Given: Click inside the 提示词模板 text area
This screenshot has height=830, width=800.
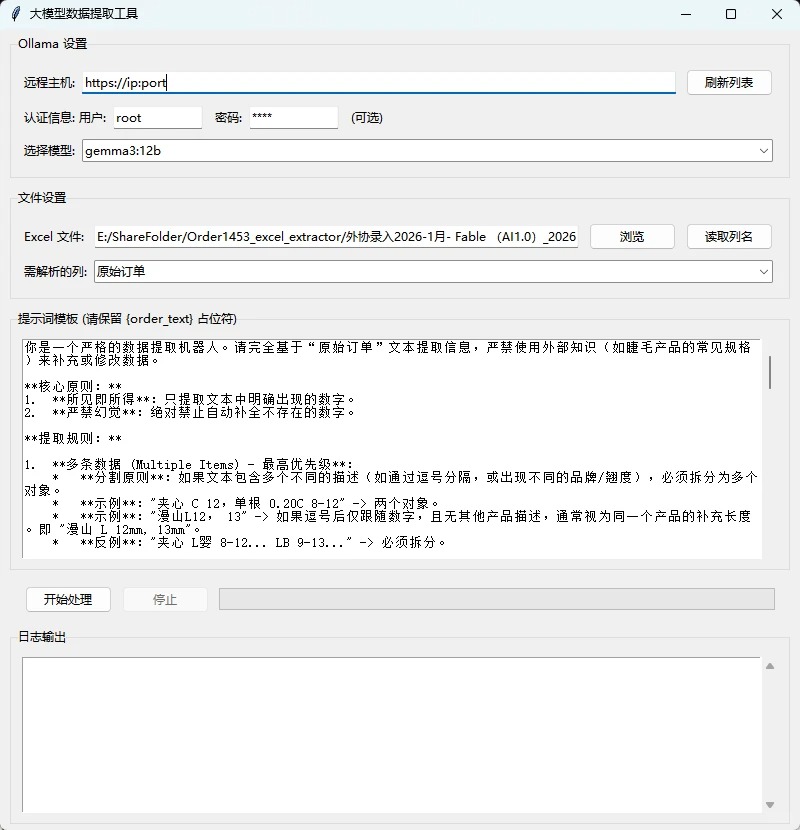Looking at the screenshot, I should pos(390,450).
